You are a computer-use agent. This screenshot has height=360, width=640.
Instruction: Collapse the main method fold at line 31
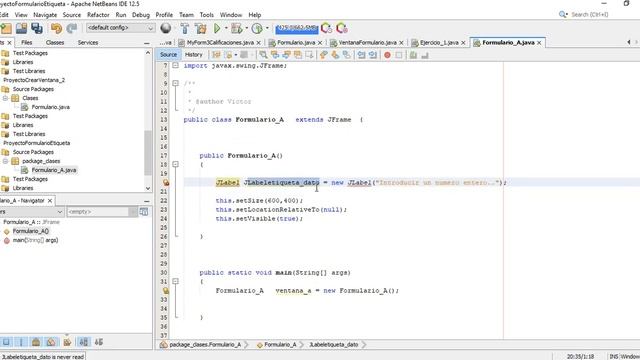tap(176, 281)
